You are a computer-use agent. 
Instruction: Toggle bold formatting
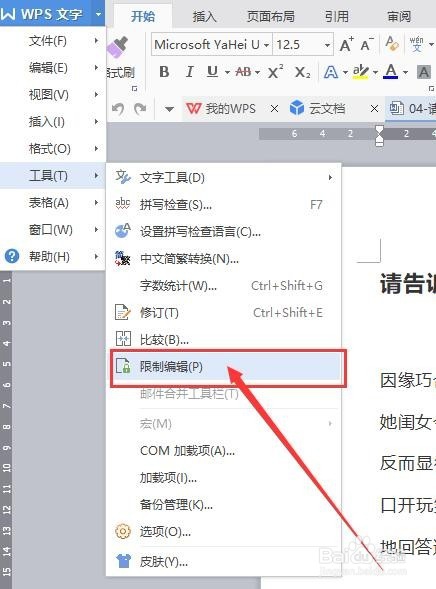164,71
